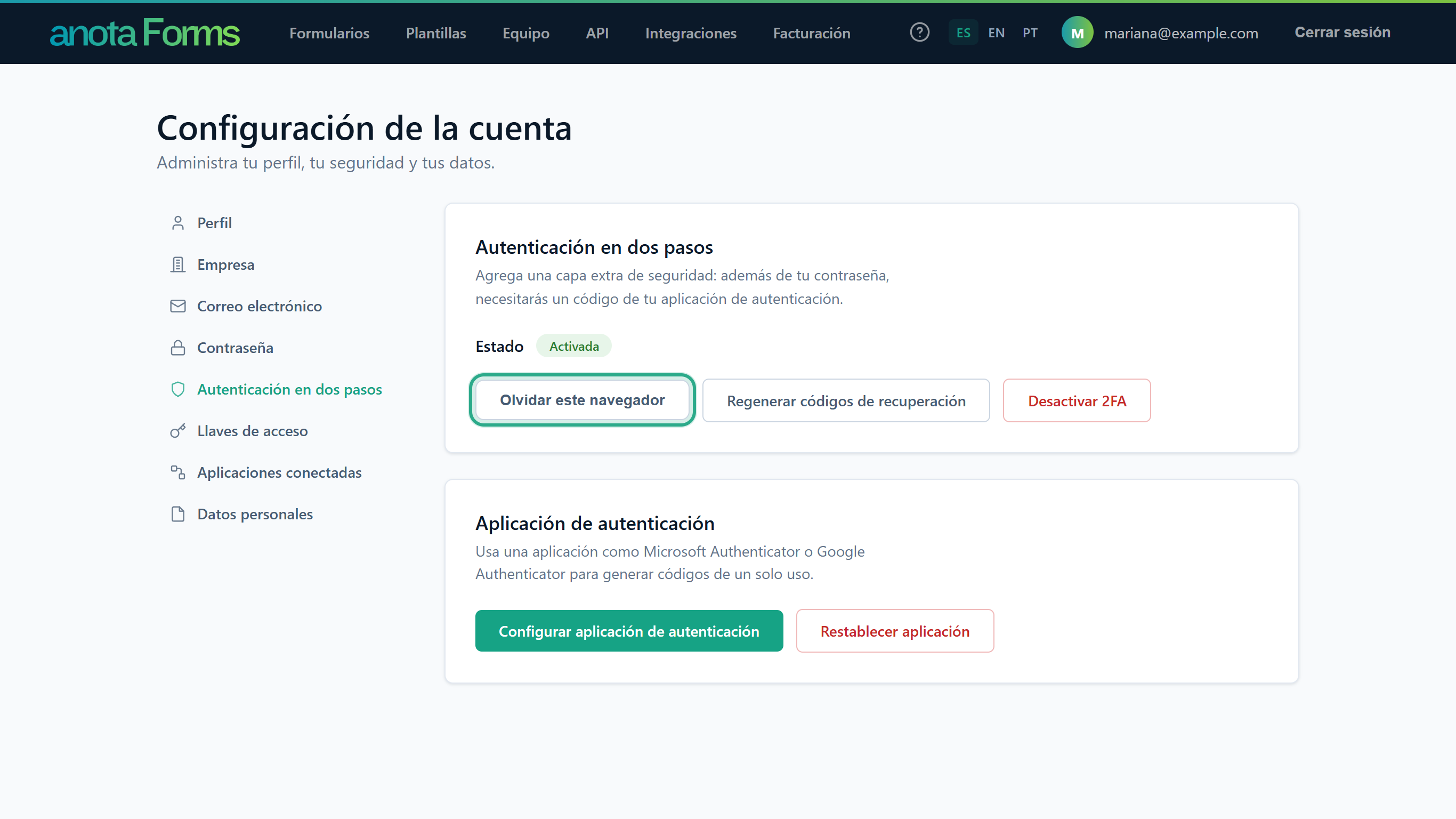
Task: Click the Restablecer aplicación button
Action: pyautogui.click(x=895, y=631)
